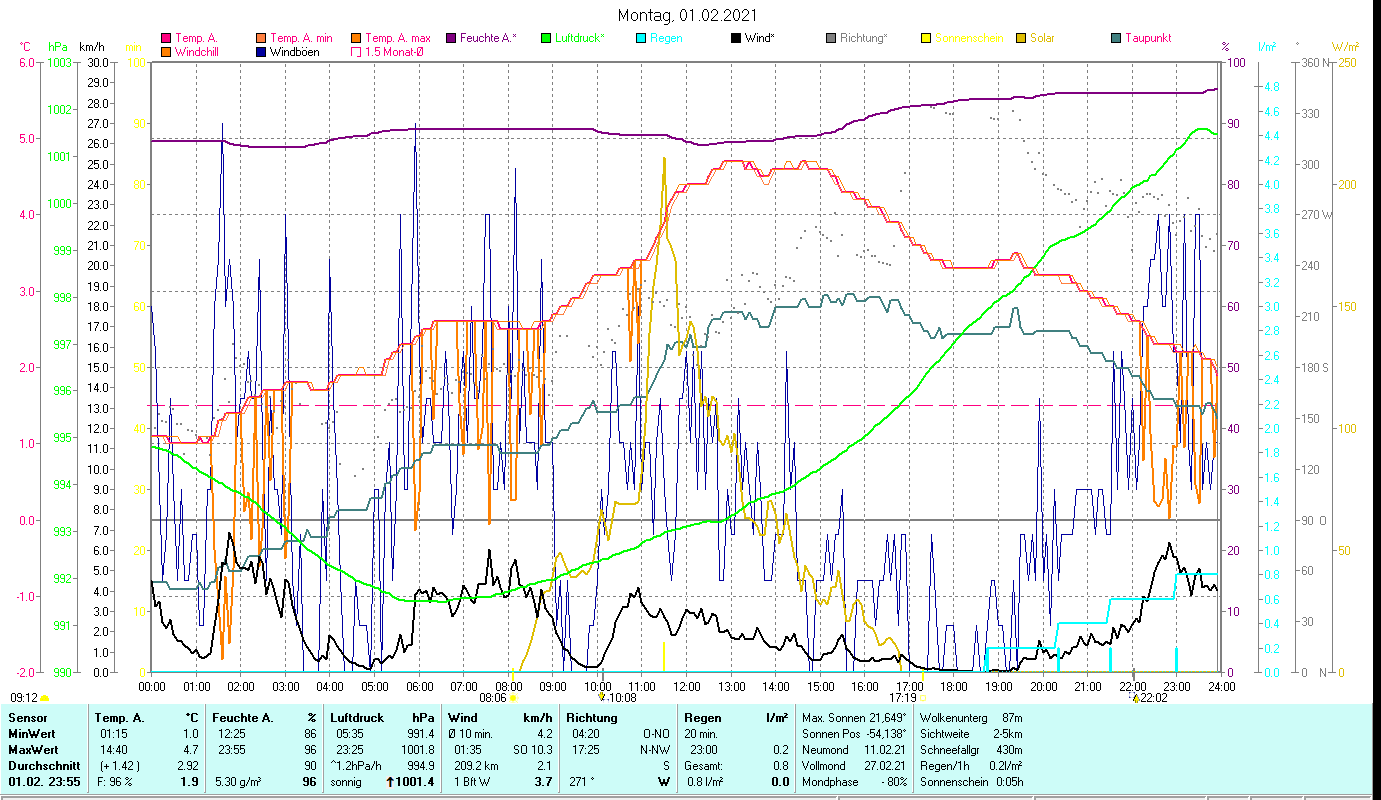Click the Temp. A. min legend swatch
This screenshot has height=800, width=1381.
pyautogui.click(x=262, y=38)
